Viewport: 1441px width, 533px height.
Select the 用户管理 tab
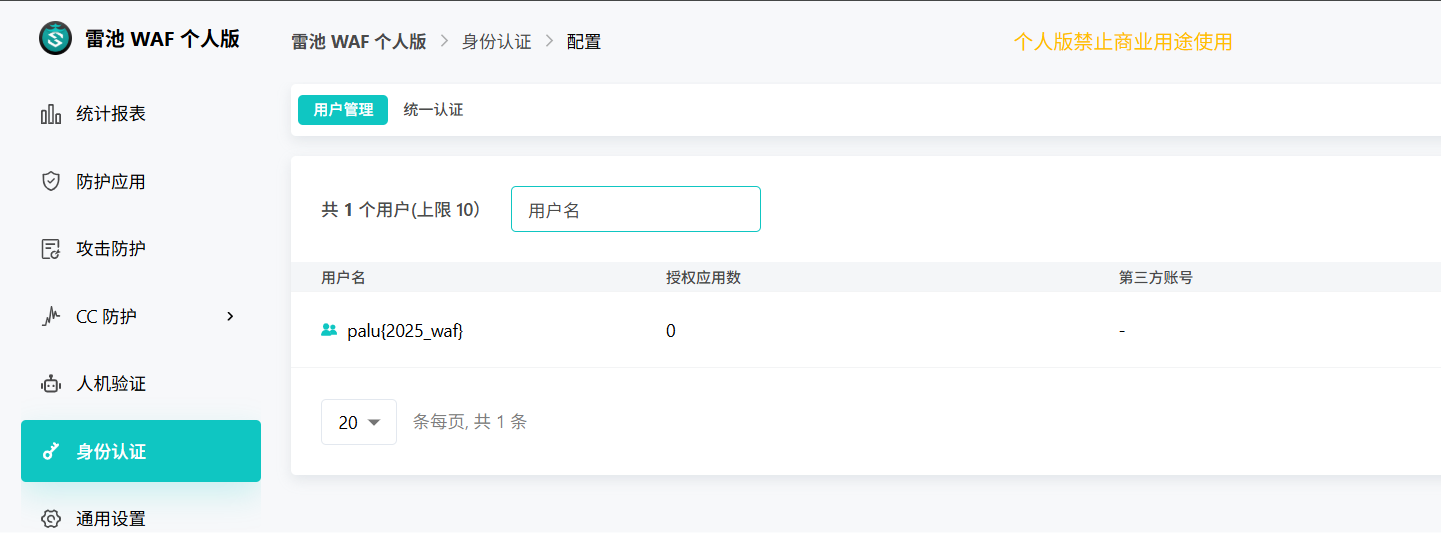click(343, 110)
